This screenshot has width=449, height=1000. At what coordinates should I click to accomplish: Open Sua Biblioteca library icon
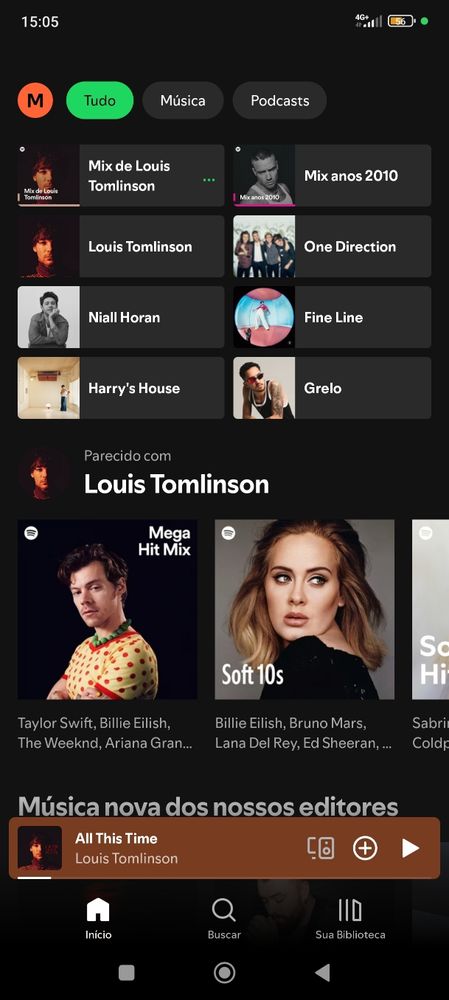(x=350, y=911)
